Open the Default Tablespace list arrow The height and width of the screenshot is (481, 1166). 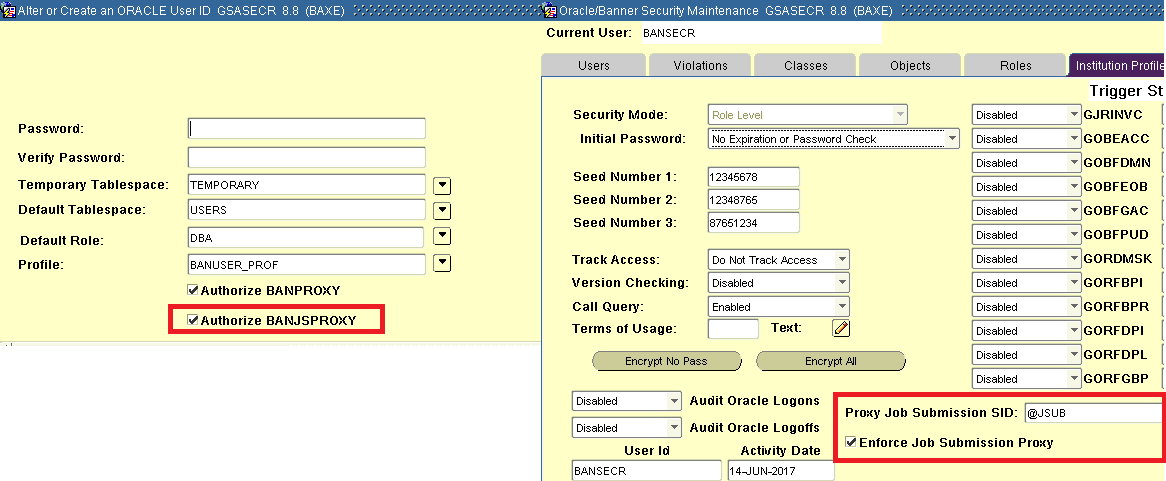442,211
